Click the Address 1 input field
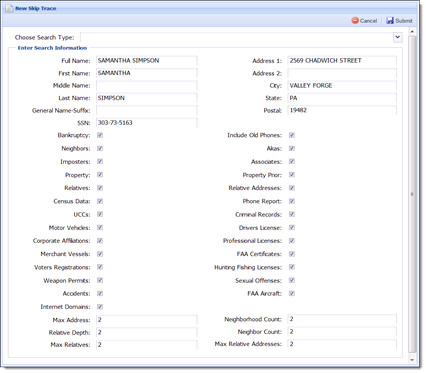 point(342,61)
